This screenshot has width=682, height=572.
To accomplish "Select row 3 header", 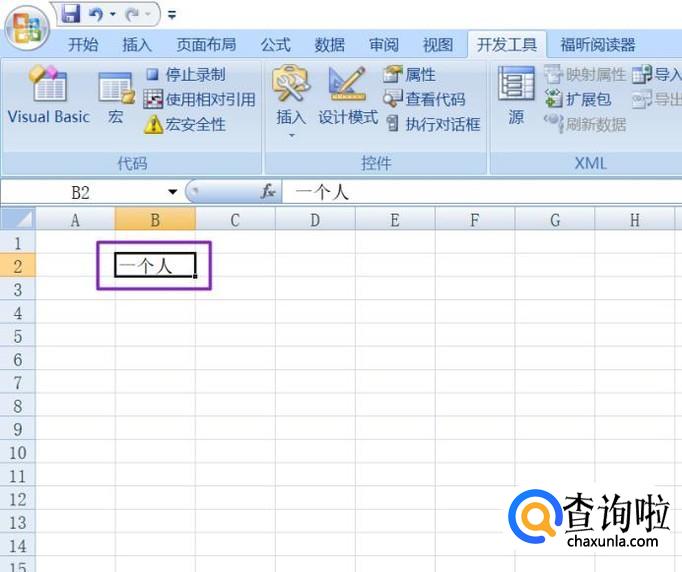I will (x=18, y=289).
